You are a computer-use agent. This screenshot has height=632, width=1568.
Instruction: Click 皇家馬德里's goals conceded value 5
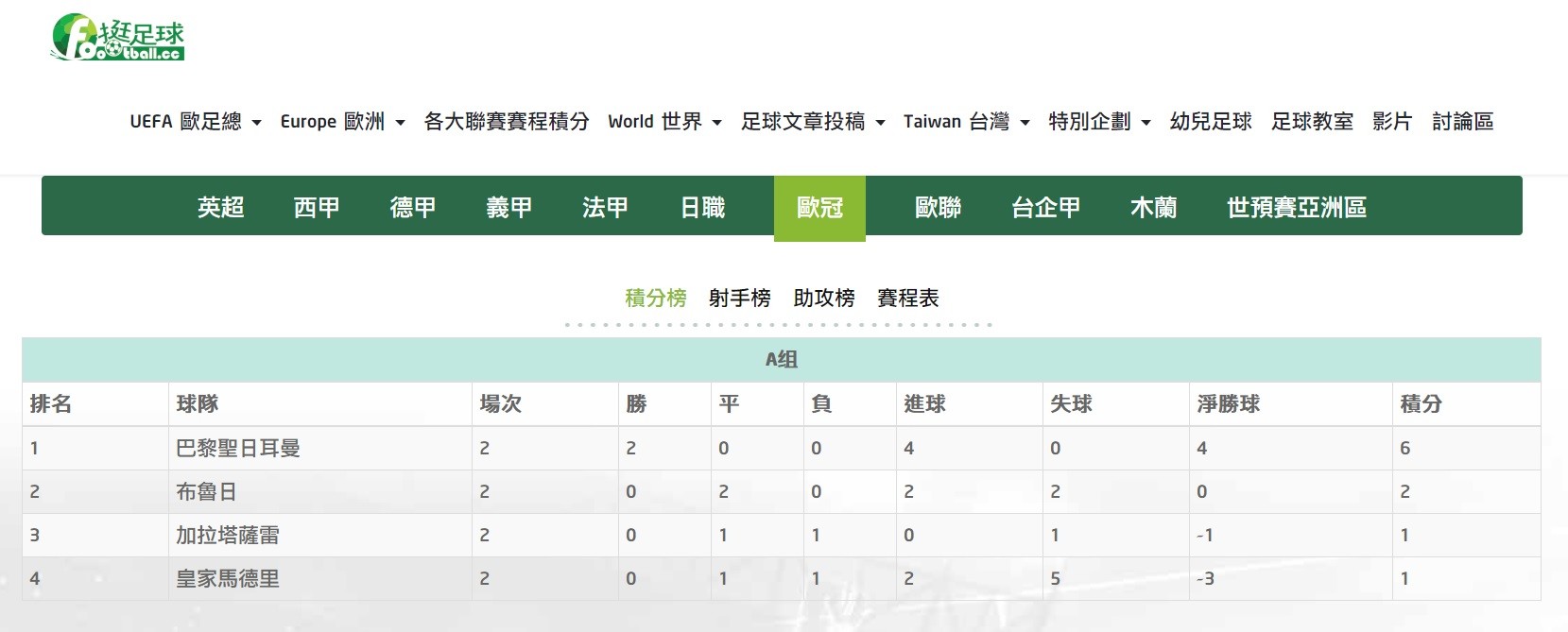point(1056,579)
